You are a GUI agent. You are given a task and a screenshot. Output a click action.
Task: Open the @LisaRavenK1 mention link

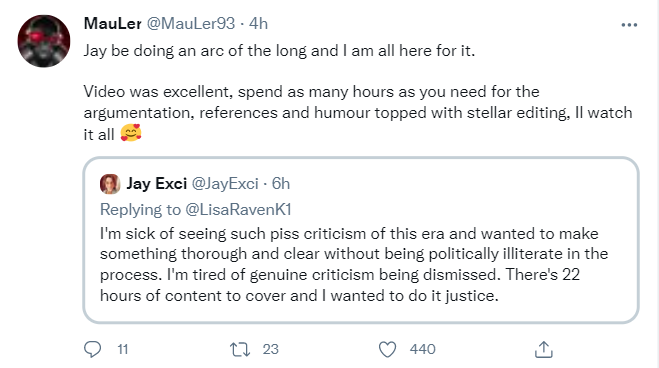(x=238, y=209)
